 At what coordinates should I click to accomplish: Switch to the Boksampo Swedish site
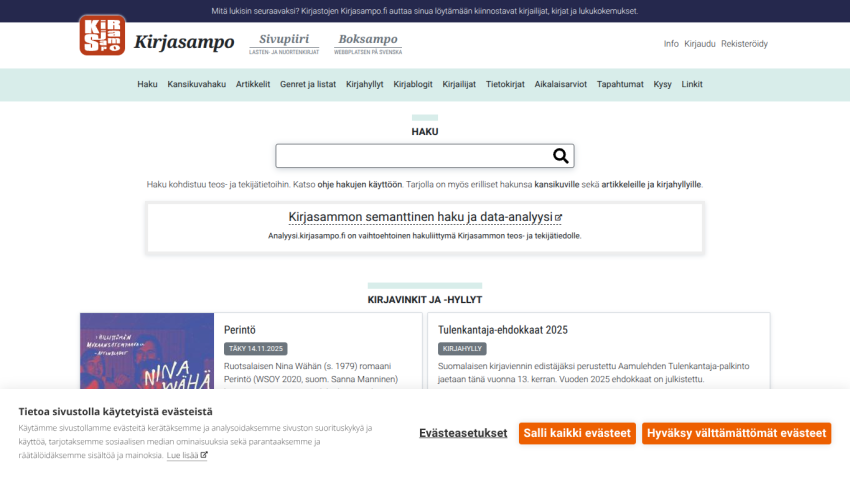point(368,43)
